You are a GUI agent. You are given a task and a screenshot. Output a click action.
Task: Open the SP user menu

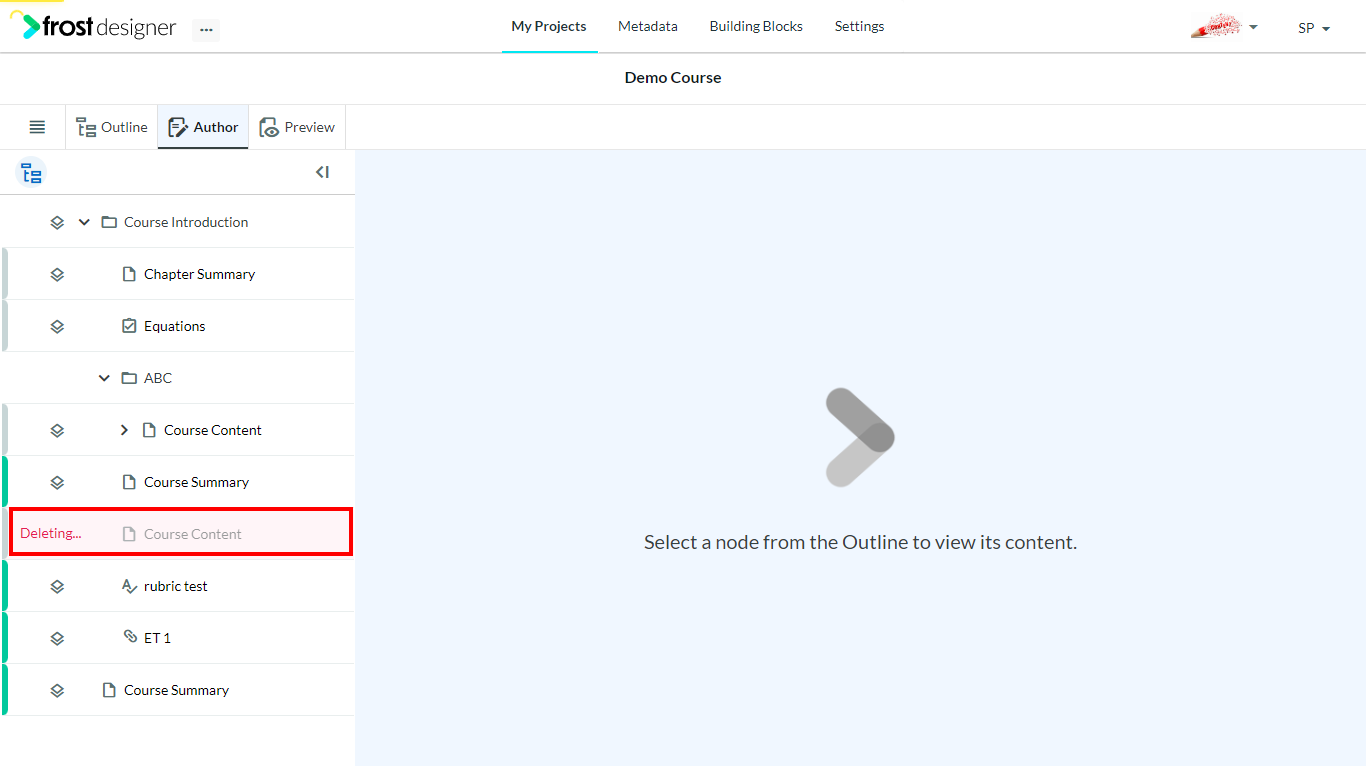1314,28
